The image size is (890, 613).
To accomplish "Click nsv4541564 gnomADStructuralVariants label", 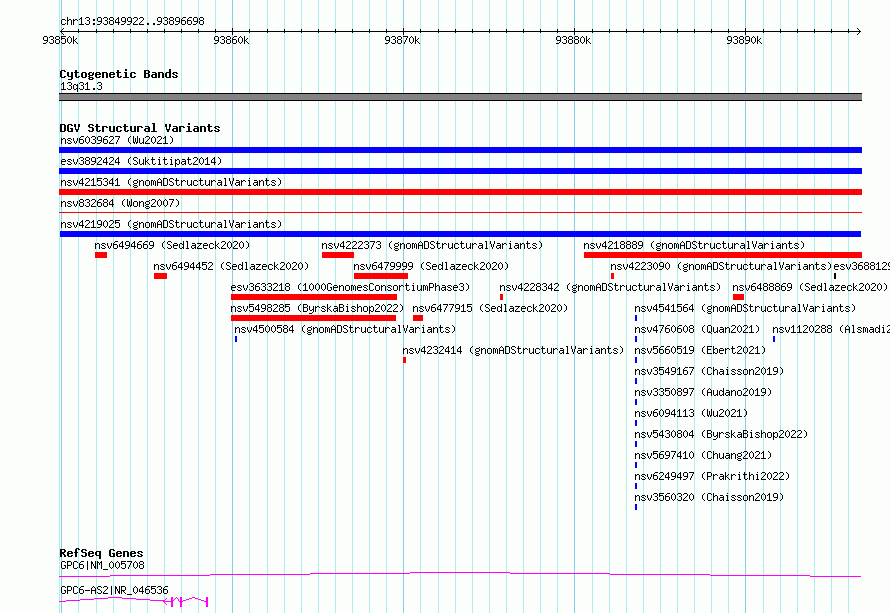I will (745, 308).
